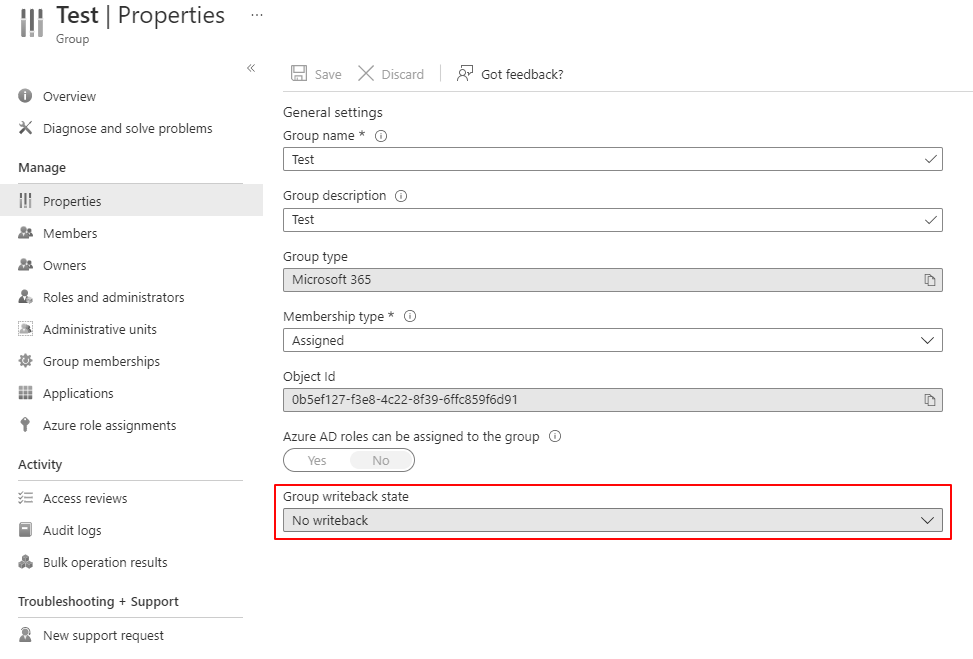
Task: Open Applications in sidebar
Action: pos(78,393)
